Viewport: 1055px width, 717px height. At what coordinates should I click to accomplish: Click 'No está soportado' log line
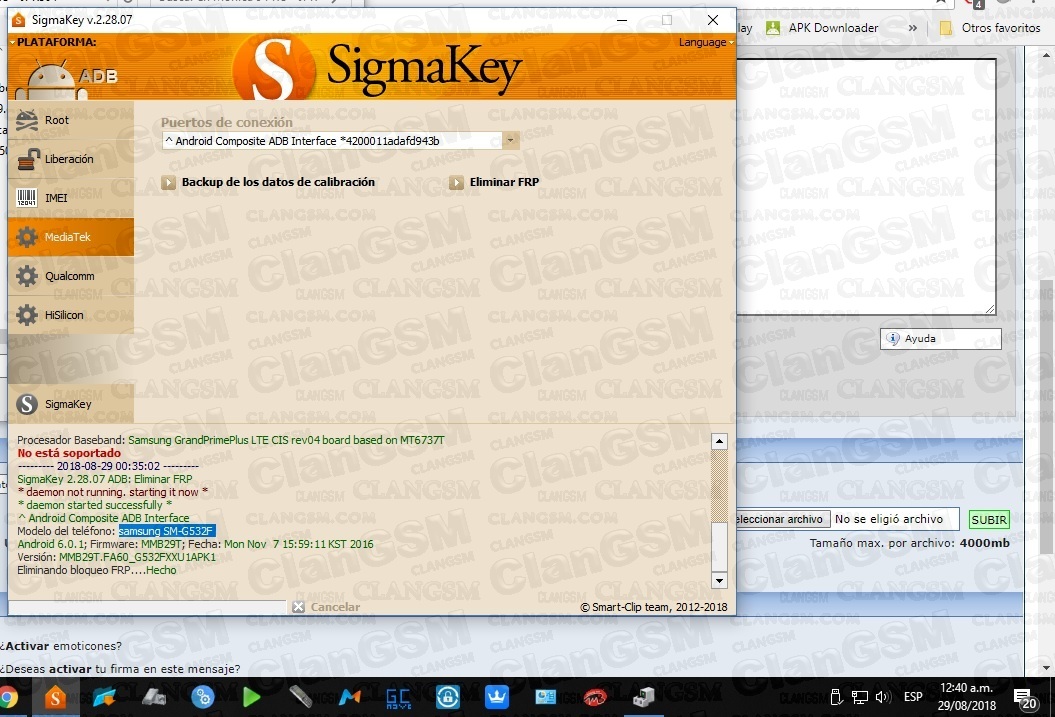(x=69, y=453)
